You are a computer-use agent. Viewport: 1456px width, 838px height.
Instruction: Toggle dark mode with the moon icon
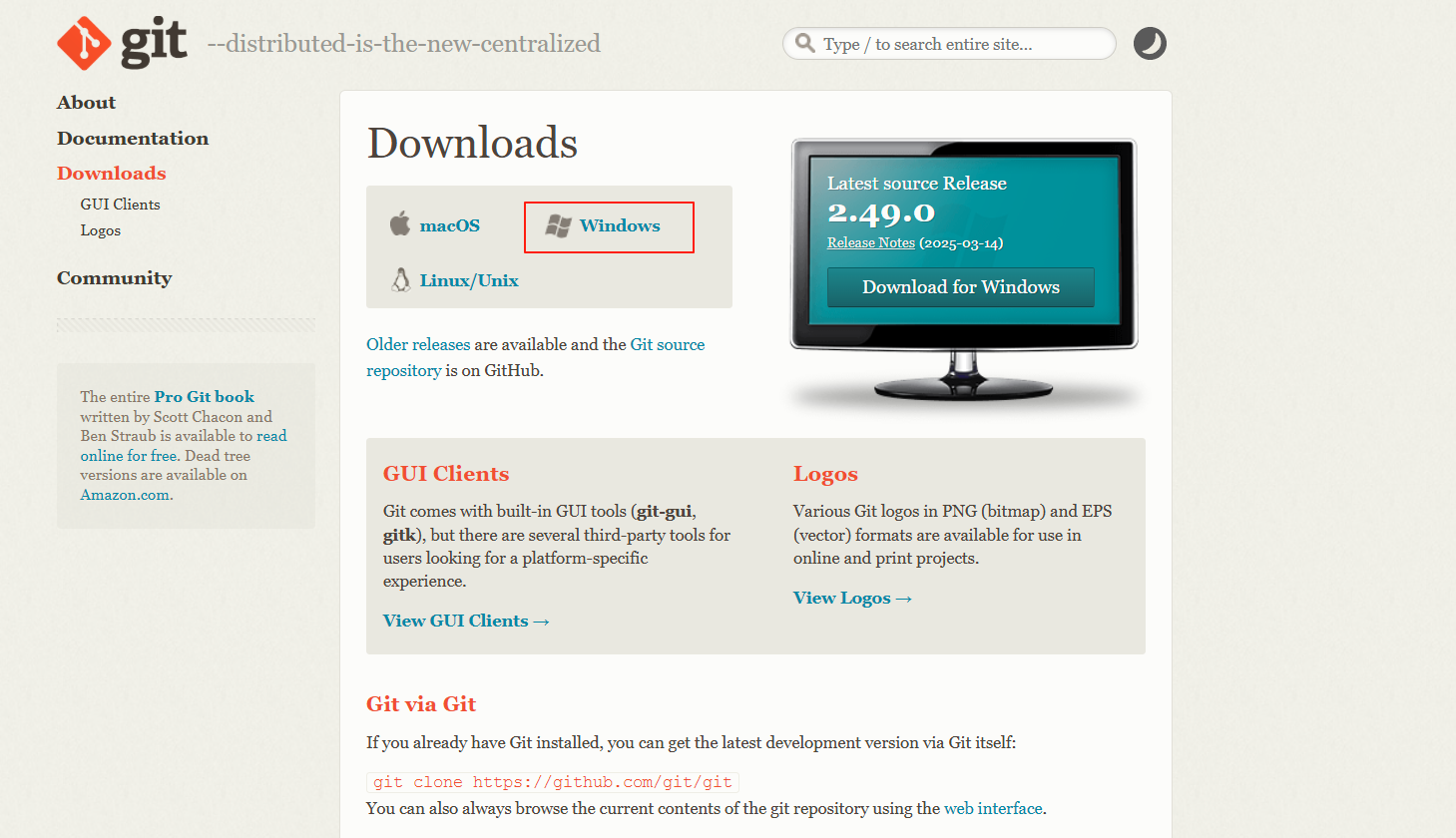(1150, 43)
